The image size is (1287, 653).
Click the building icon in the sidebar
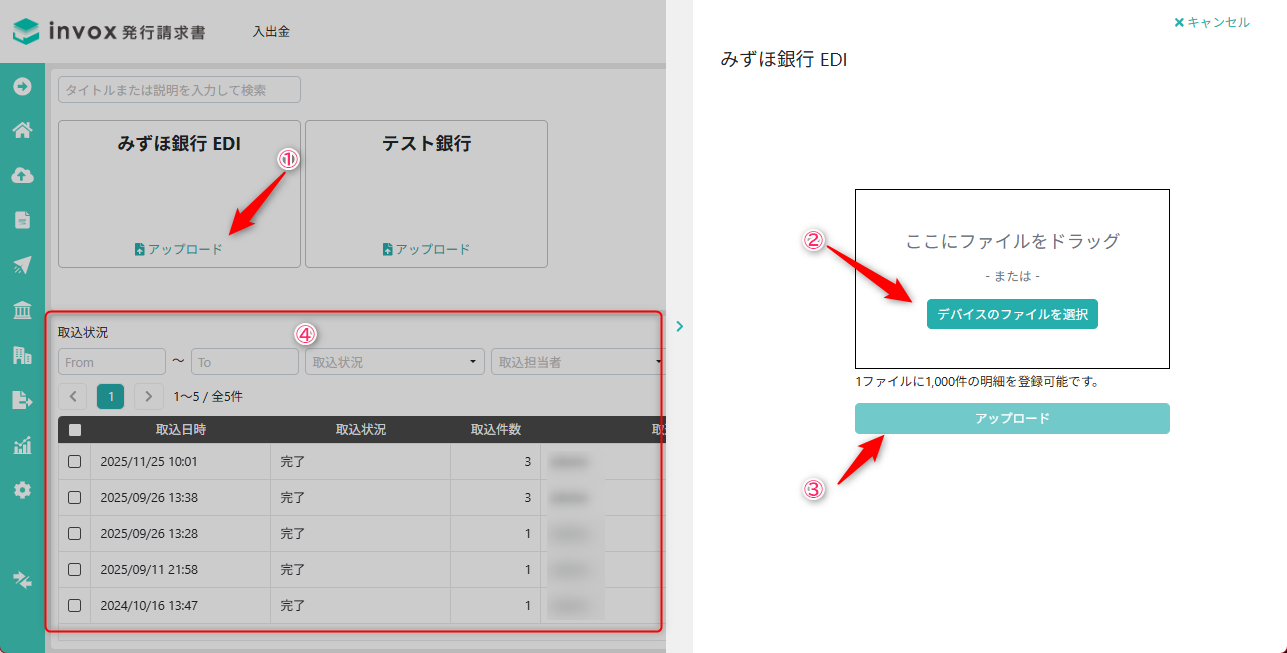pyautogui.click(x=22, y=355)
